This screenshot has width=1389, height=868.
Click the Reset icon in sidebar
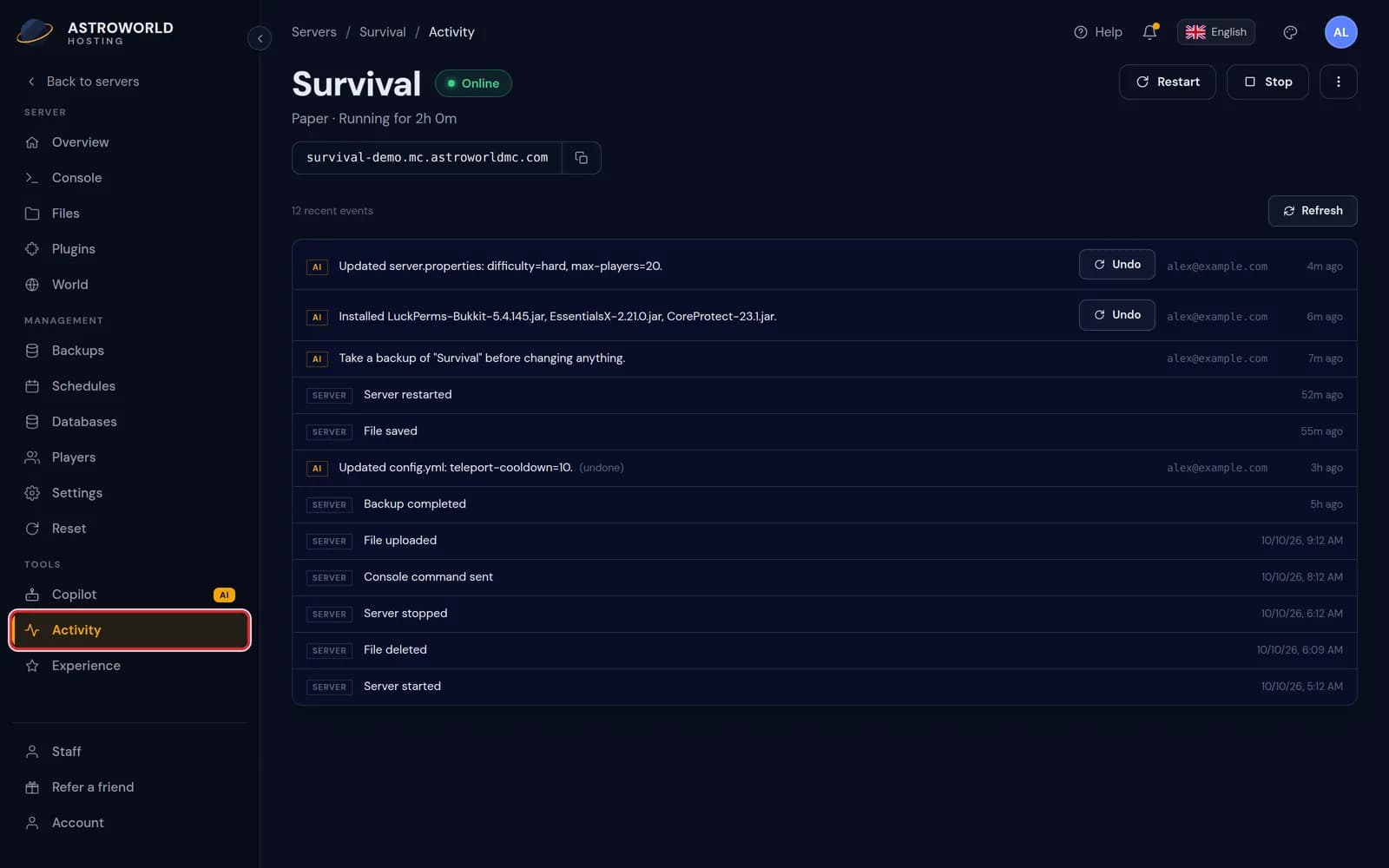pyautogui.click(x=32, y=529)
